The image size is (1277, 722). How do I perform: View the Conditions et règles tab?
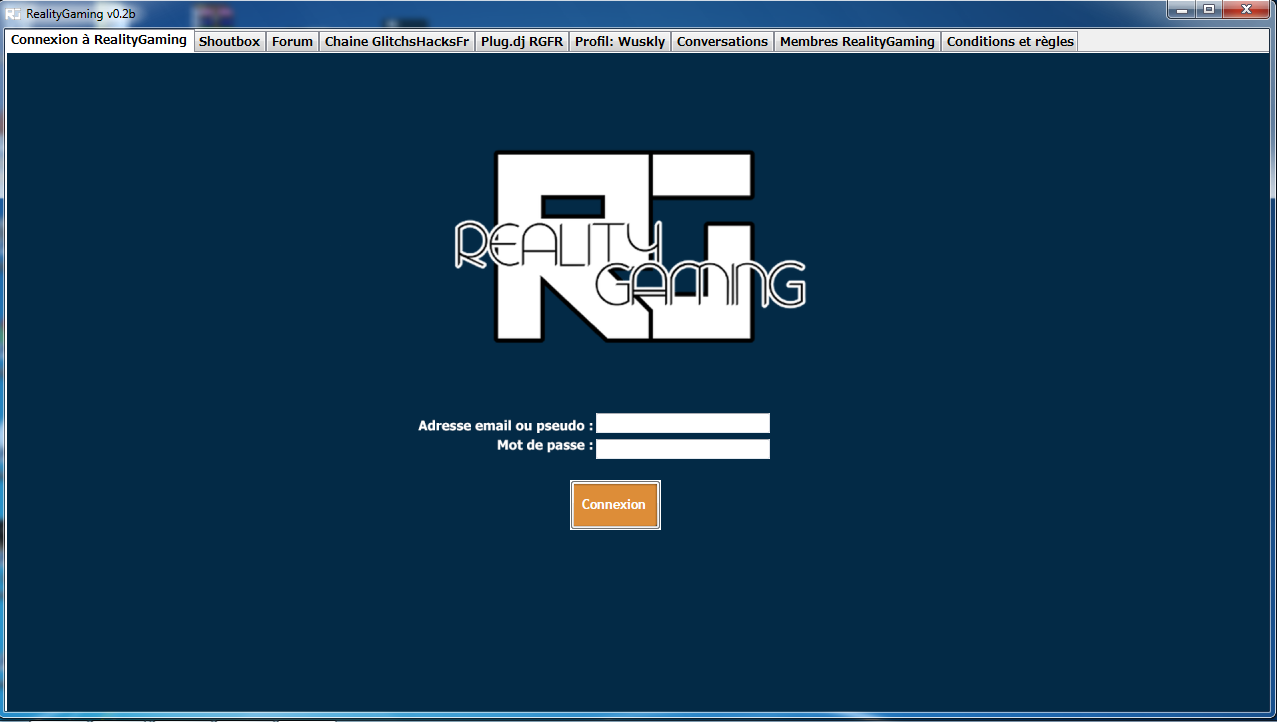click(1009, 41)
